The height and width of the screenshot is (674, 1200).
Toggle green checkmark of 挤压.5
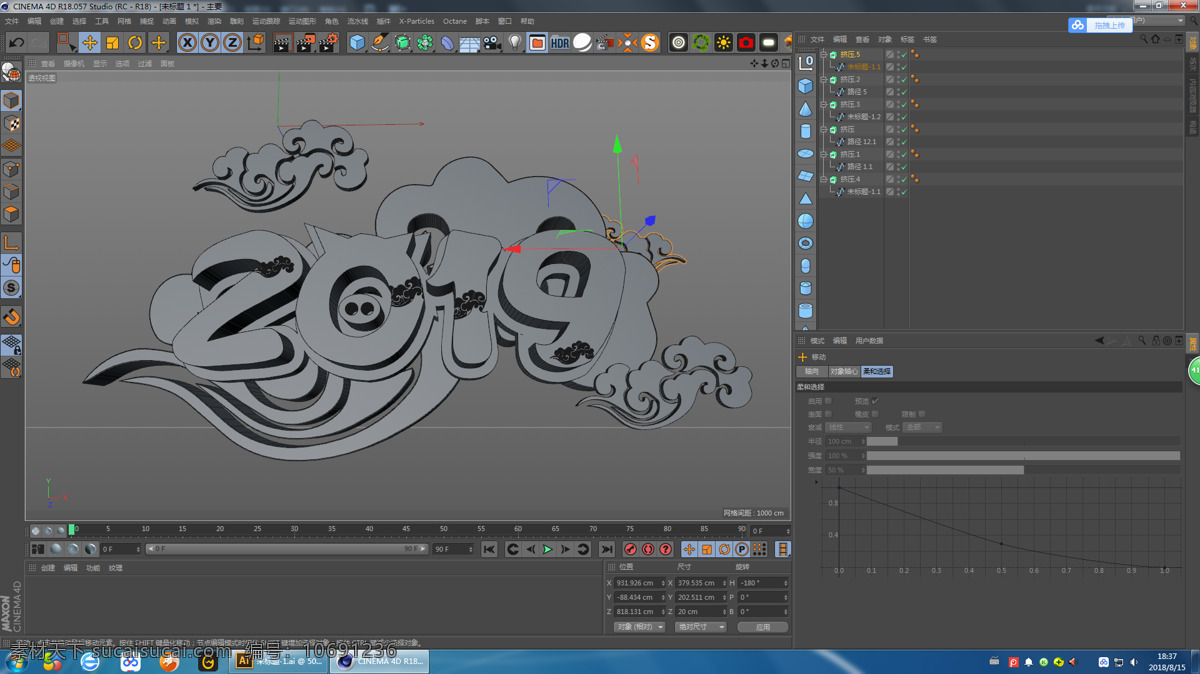pyautogui.click(x=904, y=55)
